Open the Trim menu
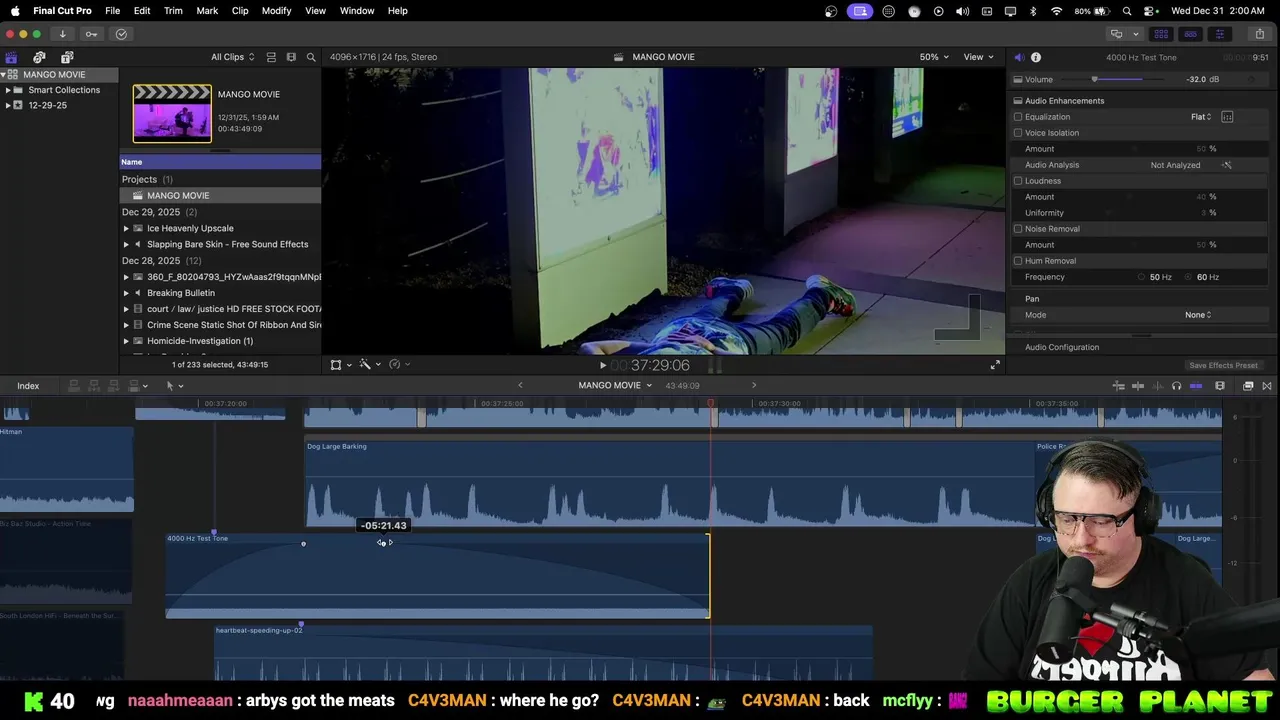The image size is (1280, 720). 173,11
